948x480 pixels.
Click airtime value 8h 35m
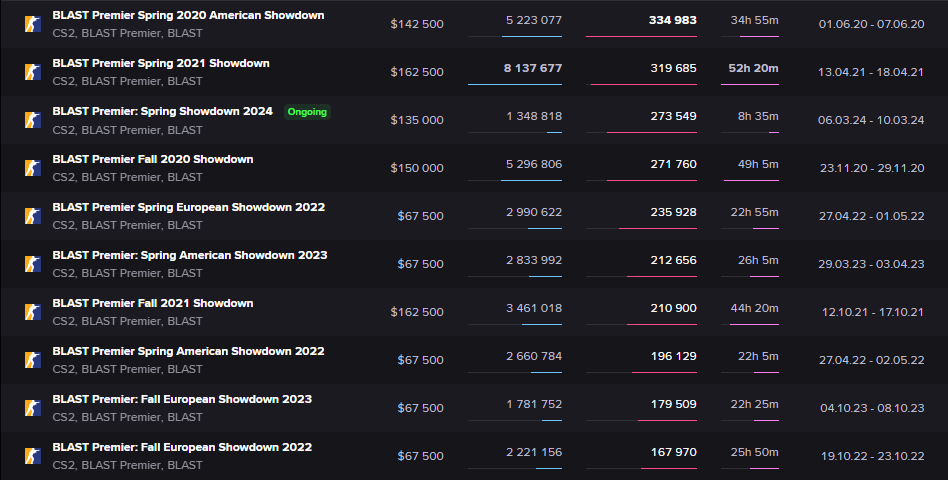pos(758,116)
